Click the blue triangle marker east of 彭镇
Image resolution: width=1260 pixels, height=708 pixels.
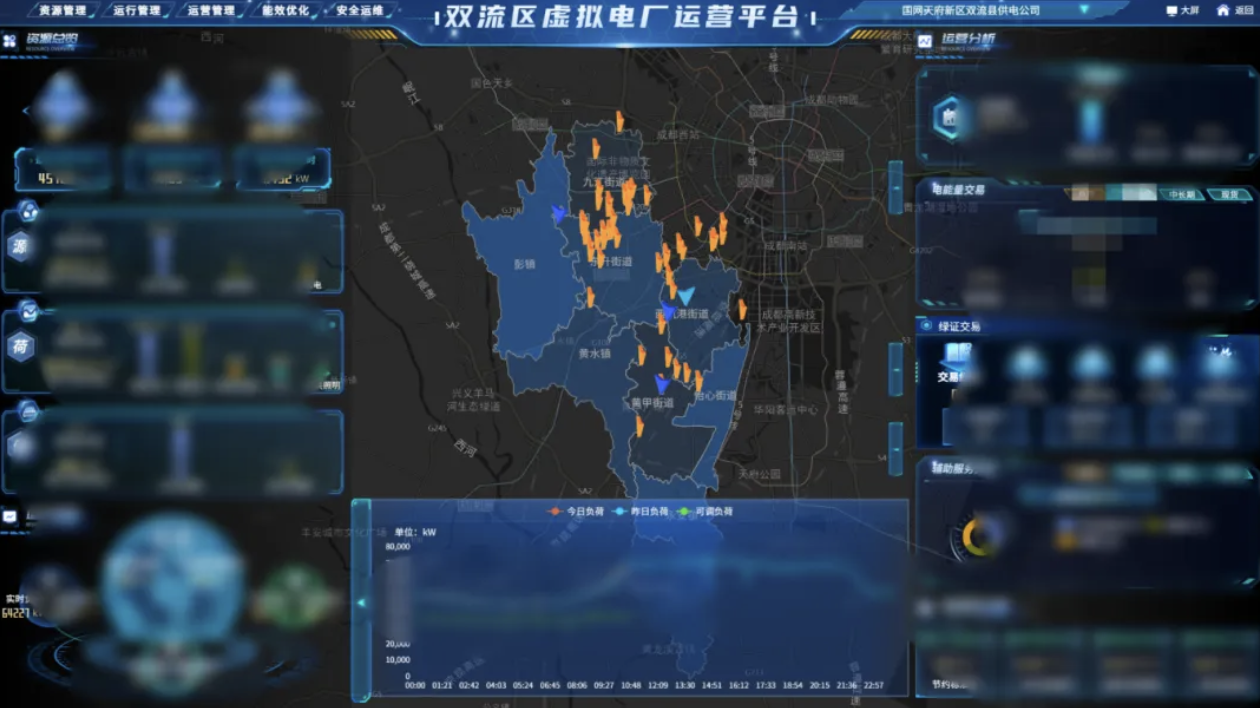tap(558, 213)
